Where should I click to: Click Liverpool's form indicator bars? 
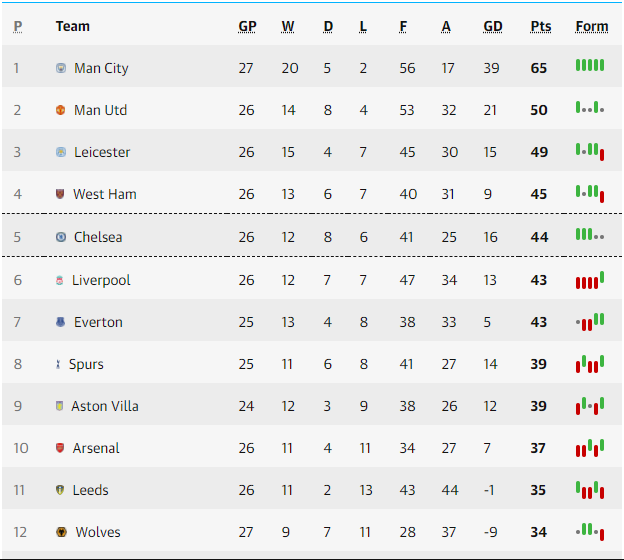[590, 280]
